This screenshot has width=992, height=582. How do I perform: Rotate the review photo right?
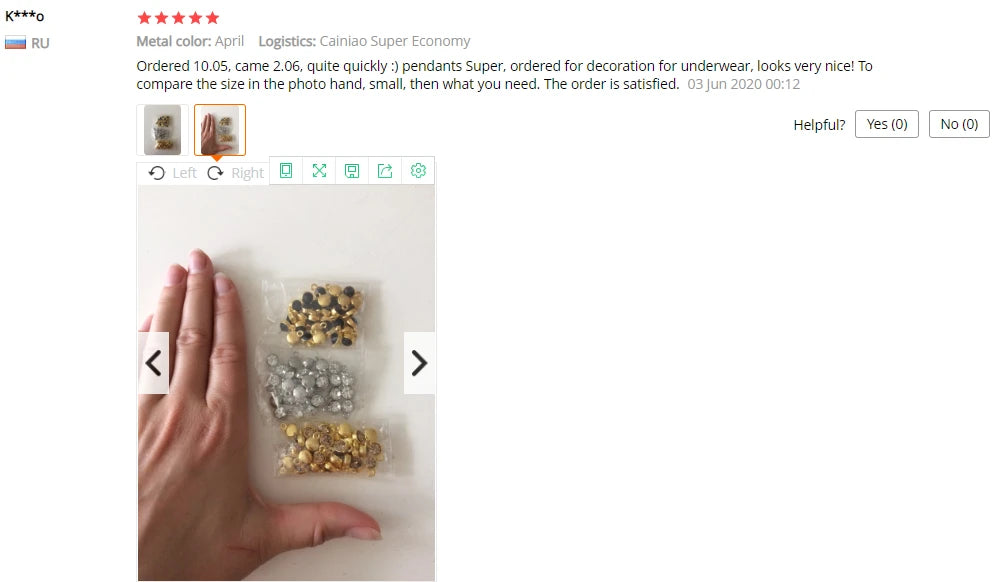[235, 173]
